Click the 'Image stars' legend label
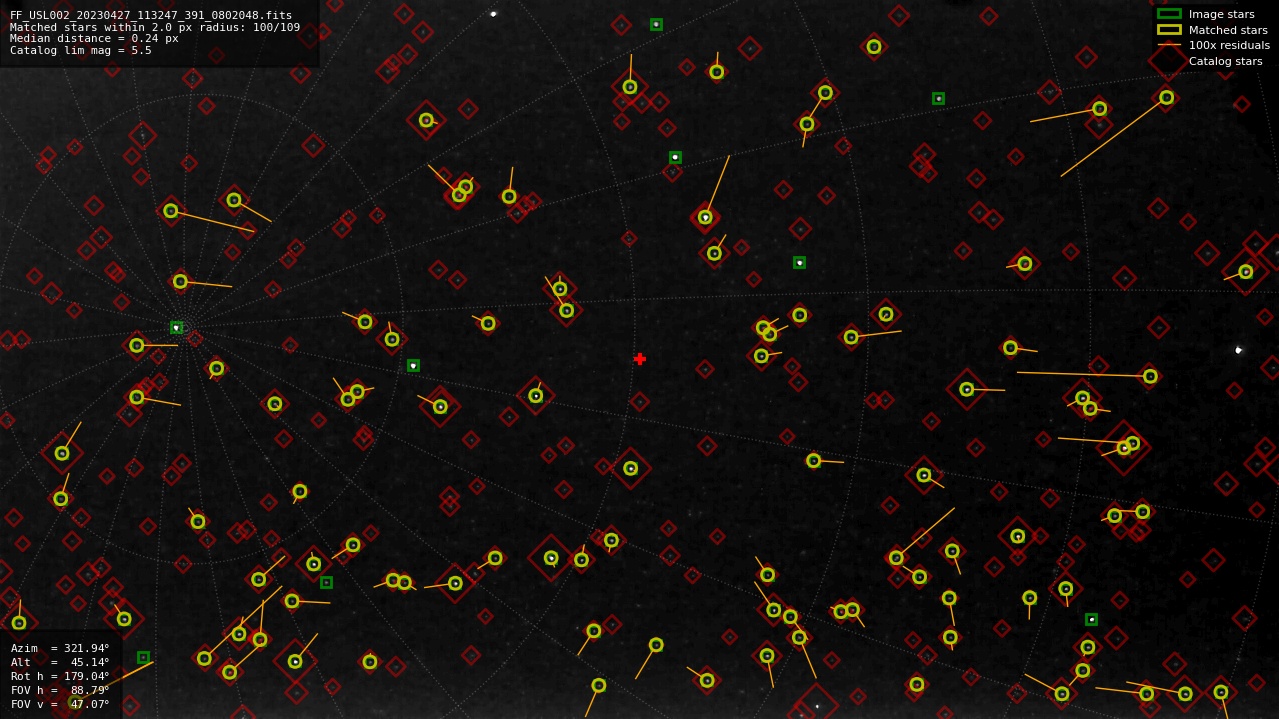Screen dimensions: 1279x719 [x=1222, y=14]
